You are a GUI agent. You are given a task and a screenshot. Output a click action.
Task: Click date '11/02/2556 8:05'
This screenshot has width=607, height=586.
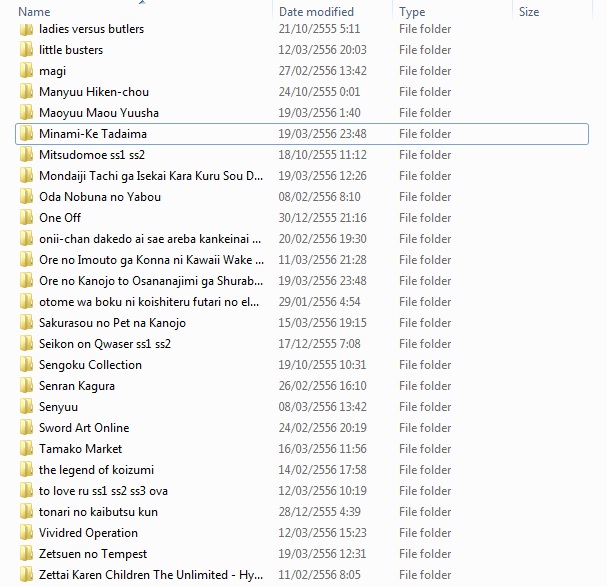pyautogui.click(x=319, y=575)
